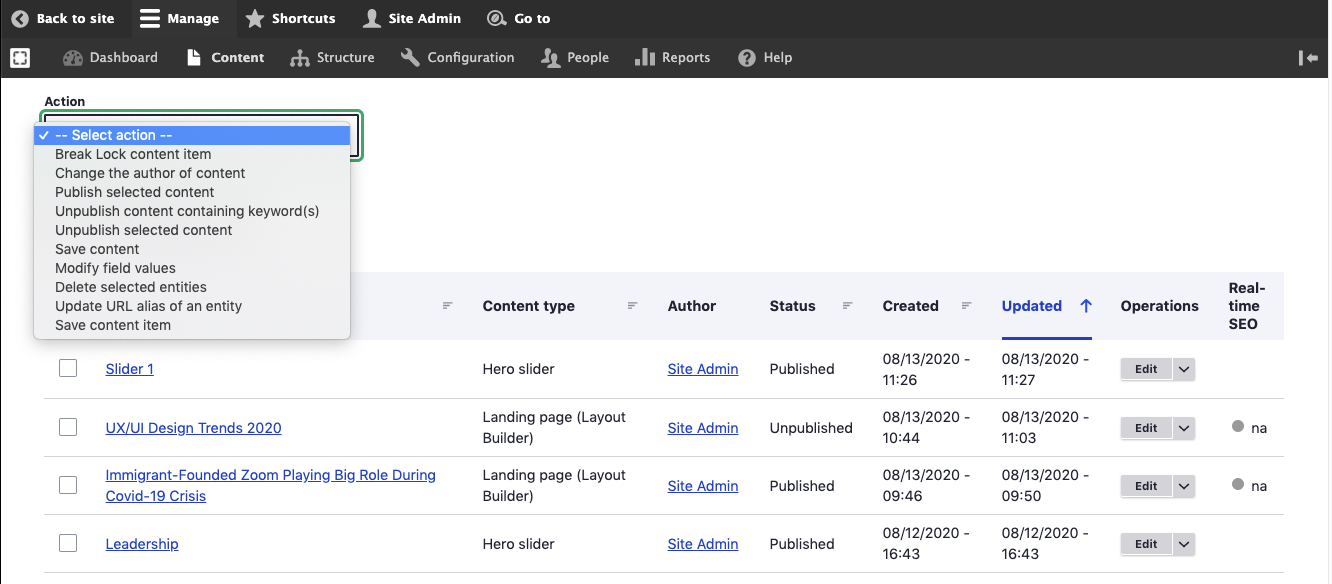Sort the table by the Updated column
The width and height of the screenshot is (1332, 584).
click(1032, 306)
